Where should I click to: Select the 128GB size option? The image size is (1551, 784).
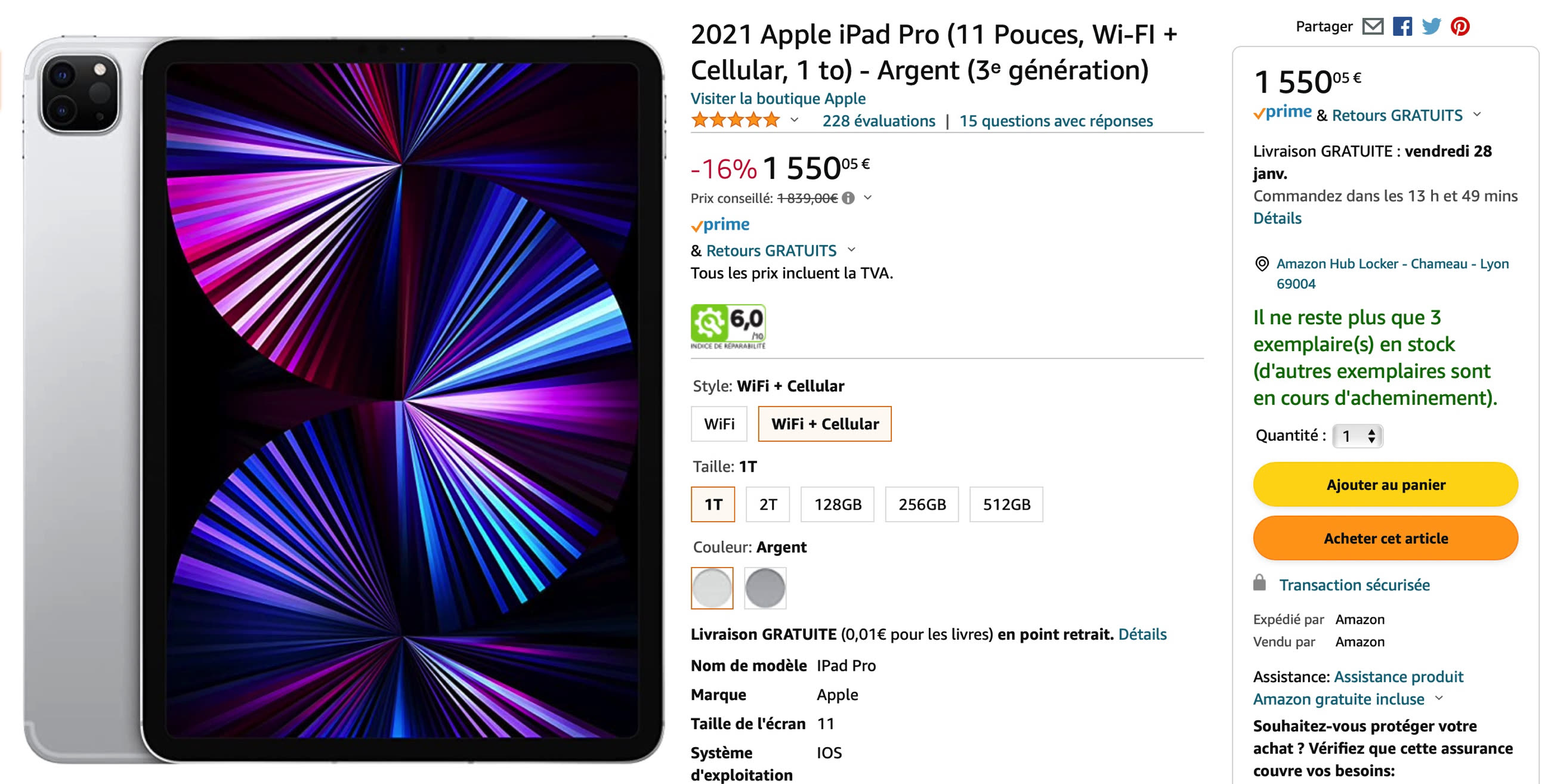coord(838,504)
